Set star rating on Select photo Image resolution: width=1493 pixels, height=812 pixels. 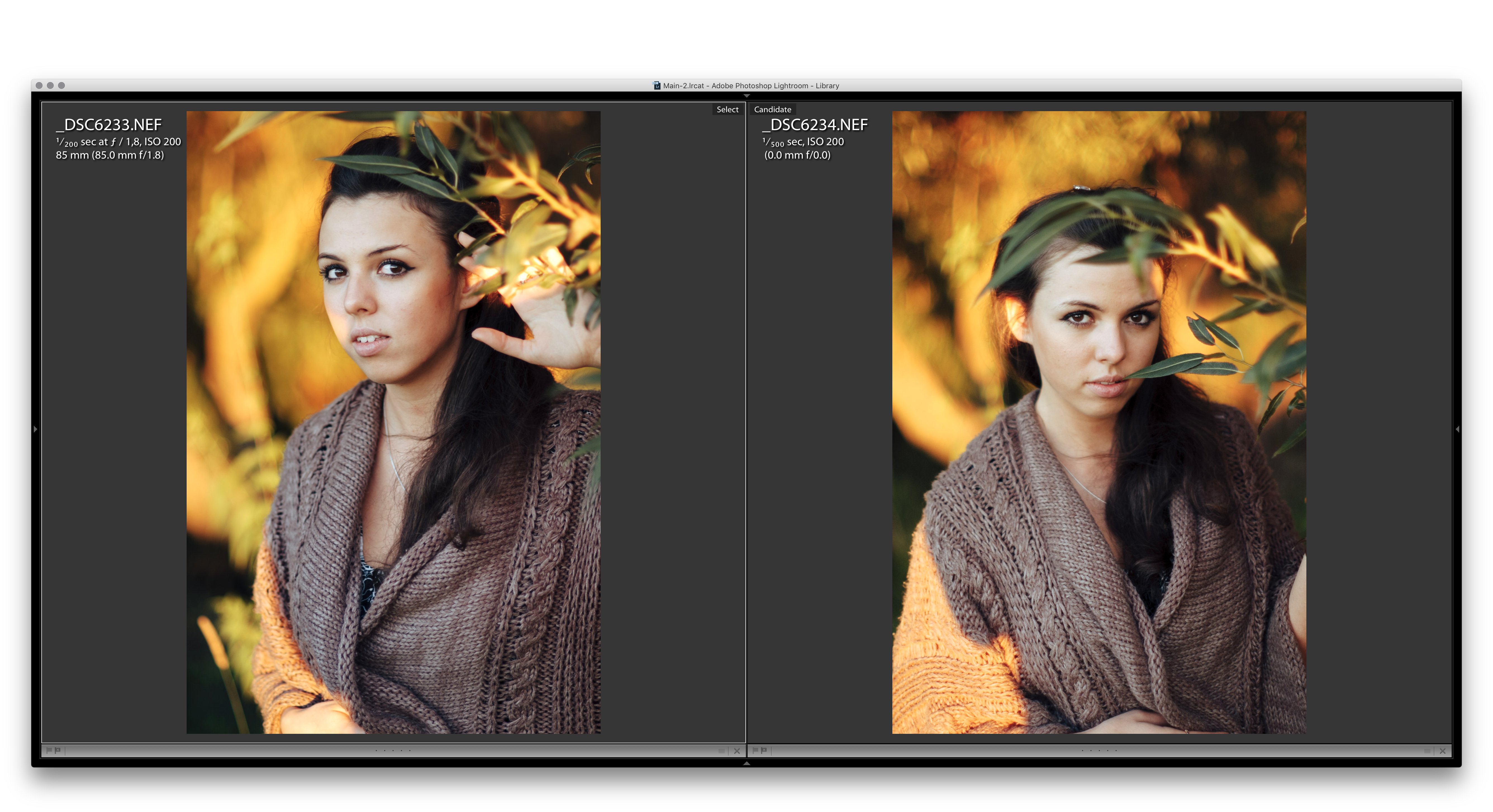click(393, 751)
